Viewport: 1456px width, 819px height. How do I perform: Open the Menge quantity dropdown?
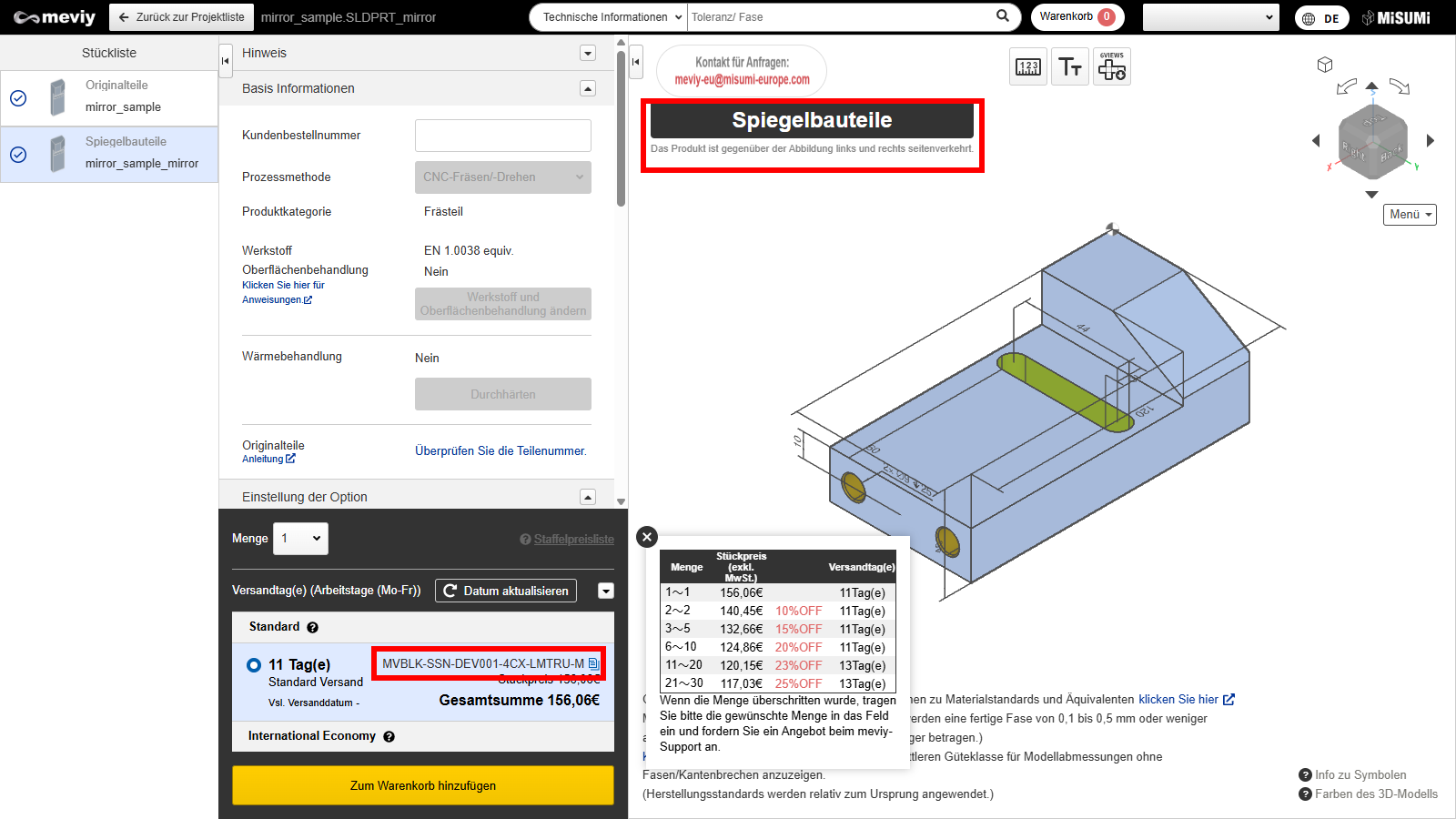(x=302, y=539)
